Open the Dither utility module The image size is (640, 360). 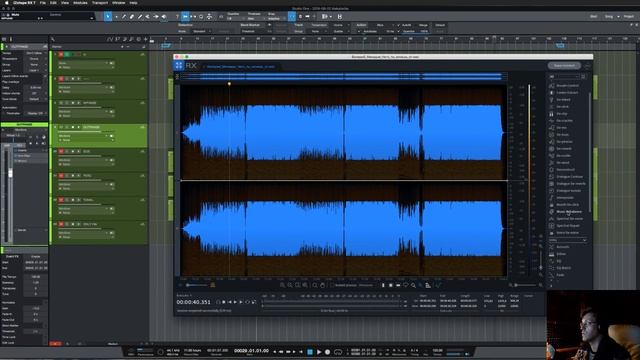[x=561, y=254]
